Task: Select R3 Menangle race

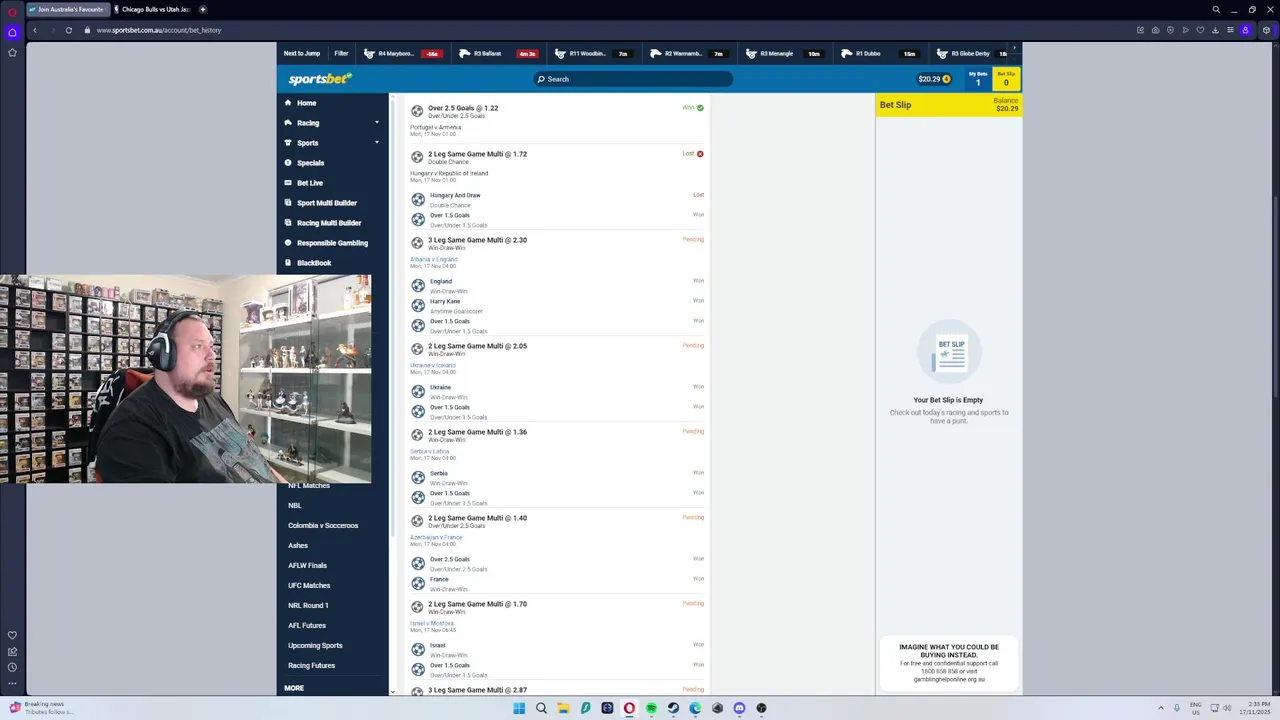Action: [x=784, y=53]
